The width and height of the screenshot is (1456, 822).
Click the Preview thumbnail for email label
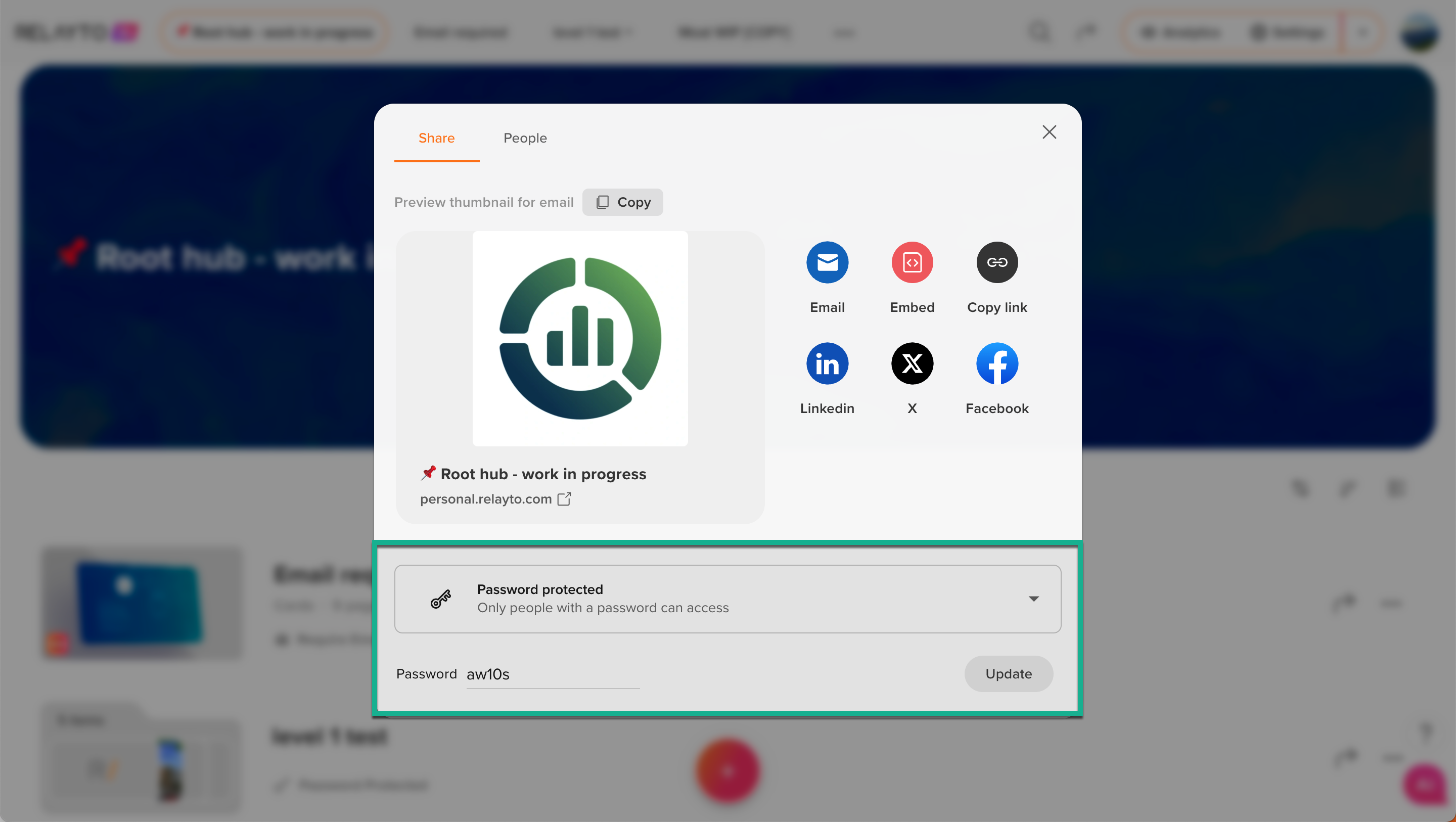click(x=484, y=202)
